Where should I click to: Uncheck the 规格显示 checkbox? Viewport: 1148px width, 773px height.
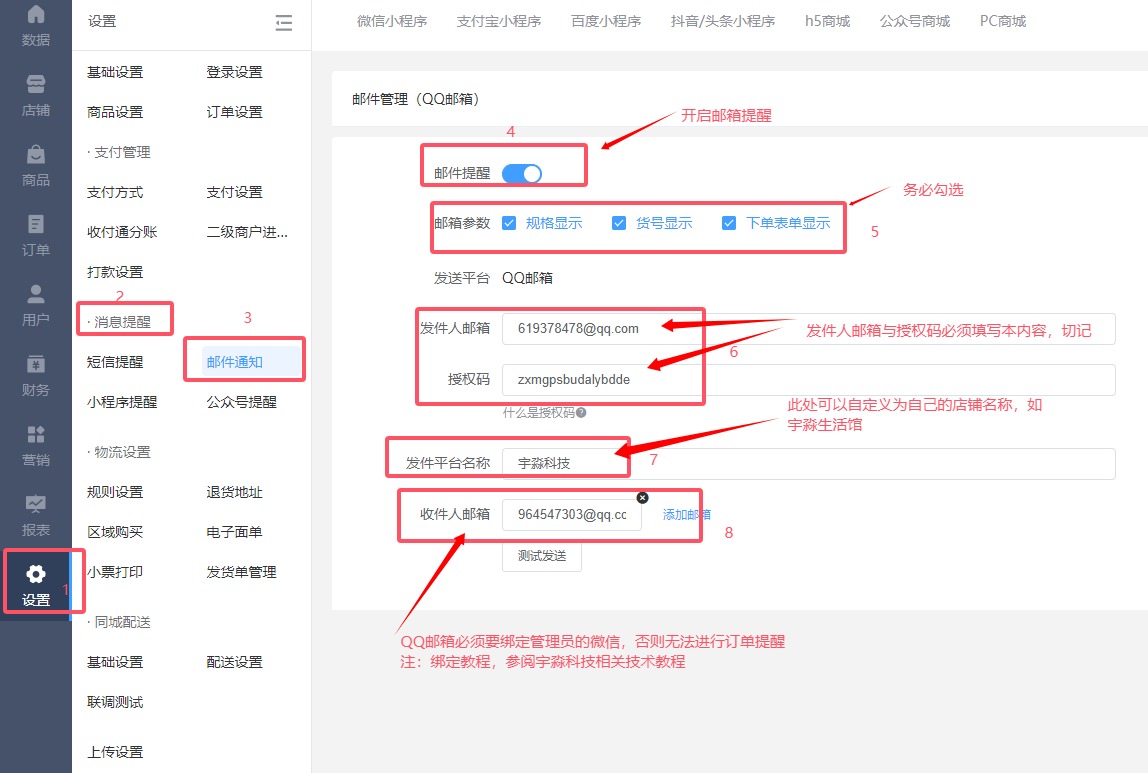[509, 223]
